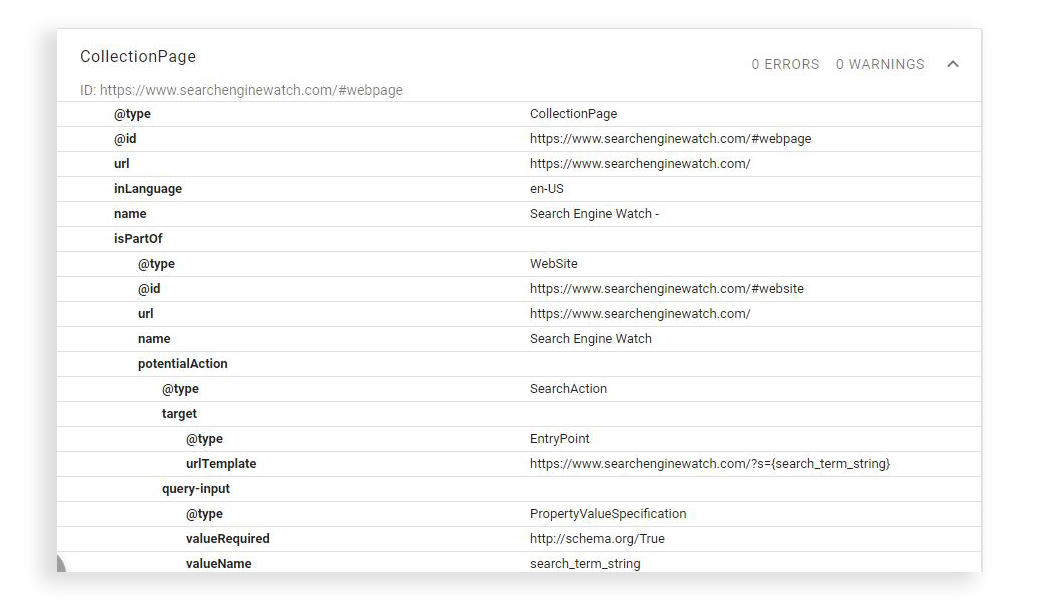1040x600 pixels.
Task: Click the name label beside the plain 'Search Engine Watch' value
Action: [x=154, y=339]
